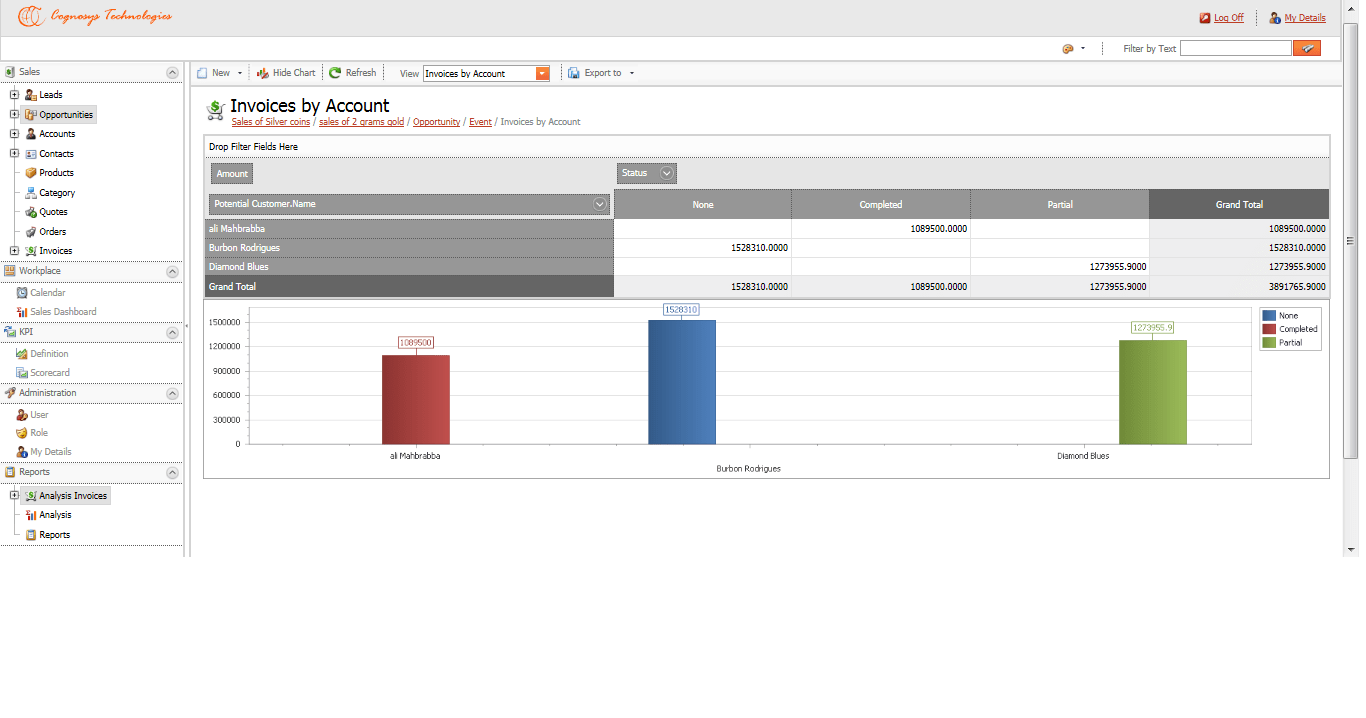Expand the Leads tree node
The image size is (1366, 718).
(x=14, y=95)
